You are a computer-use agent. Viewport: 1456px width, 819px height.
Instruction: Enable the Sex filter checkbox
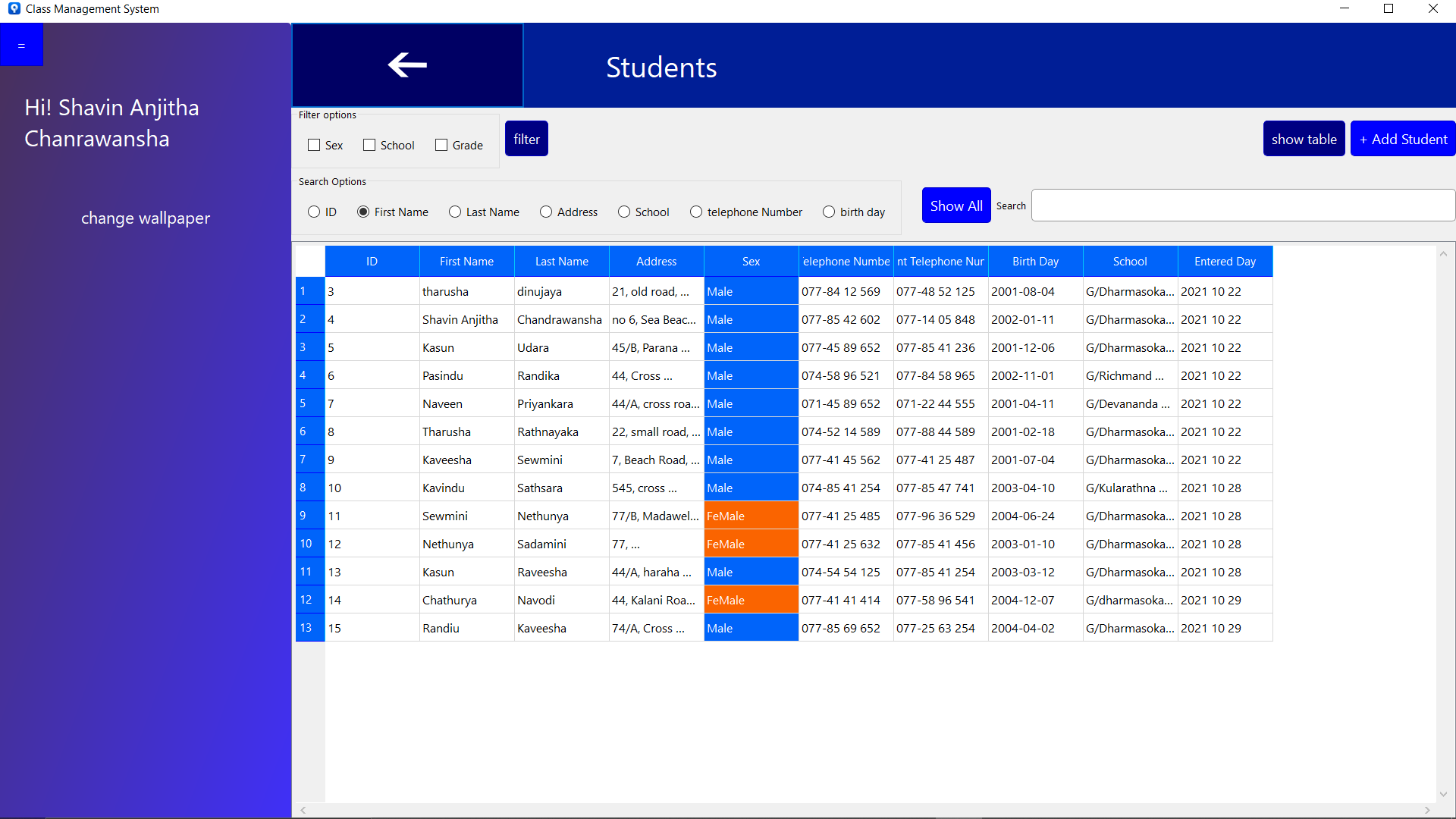(314, 145)
